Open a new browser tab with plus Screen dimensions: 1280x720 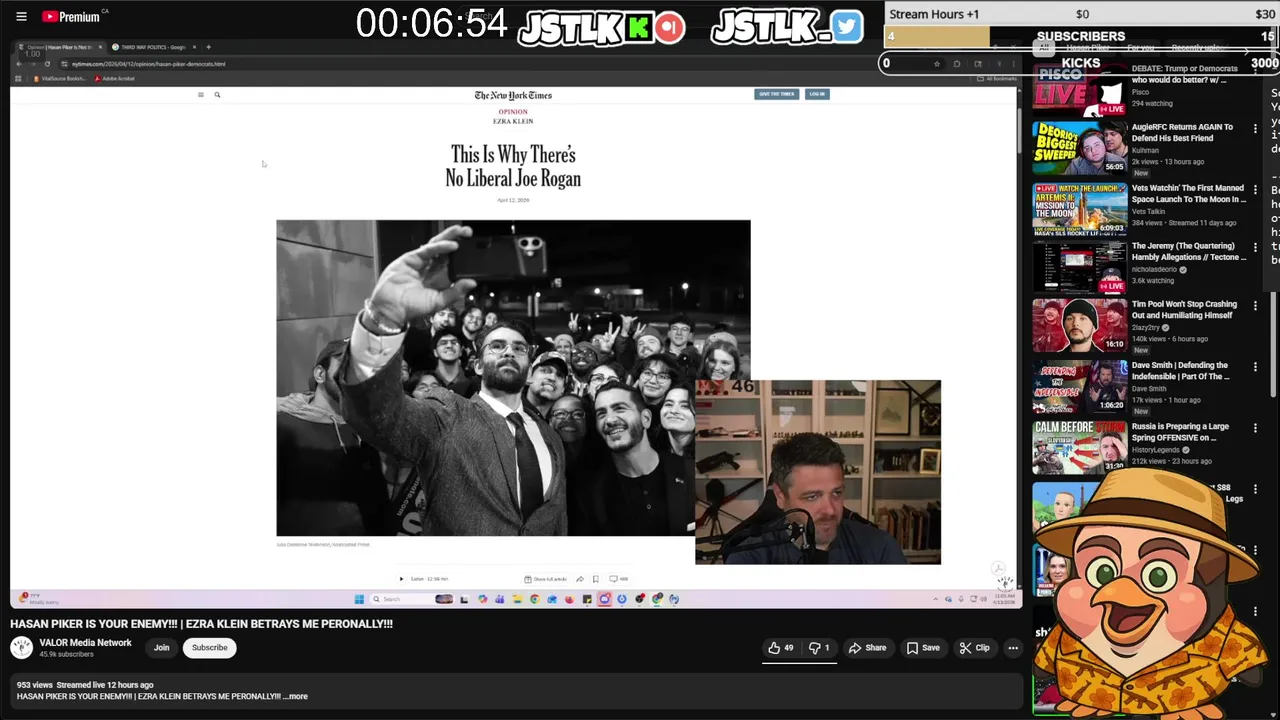tap(208, 47)
